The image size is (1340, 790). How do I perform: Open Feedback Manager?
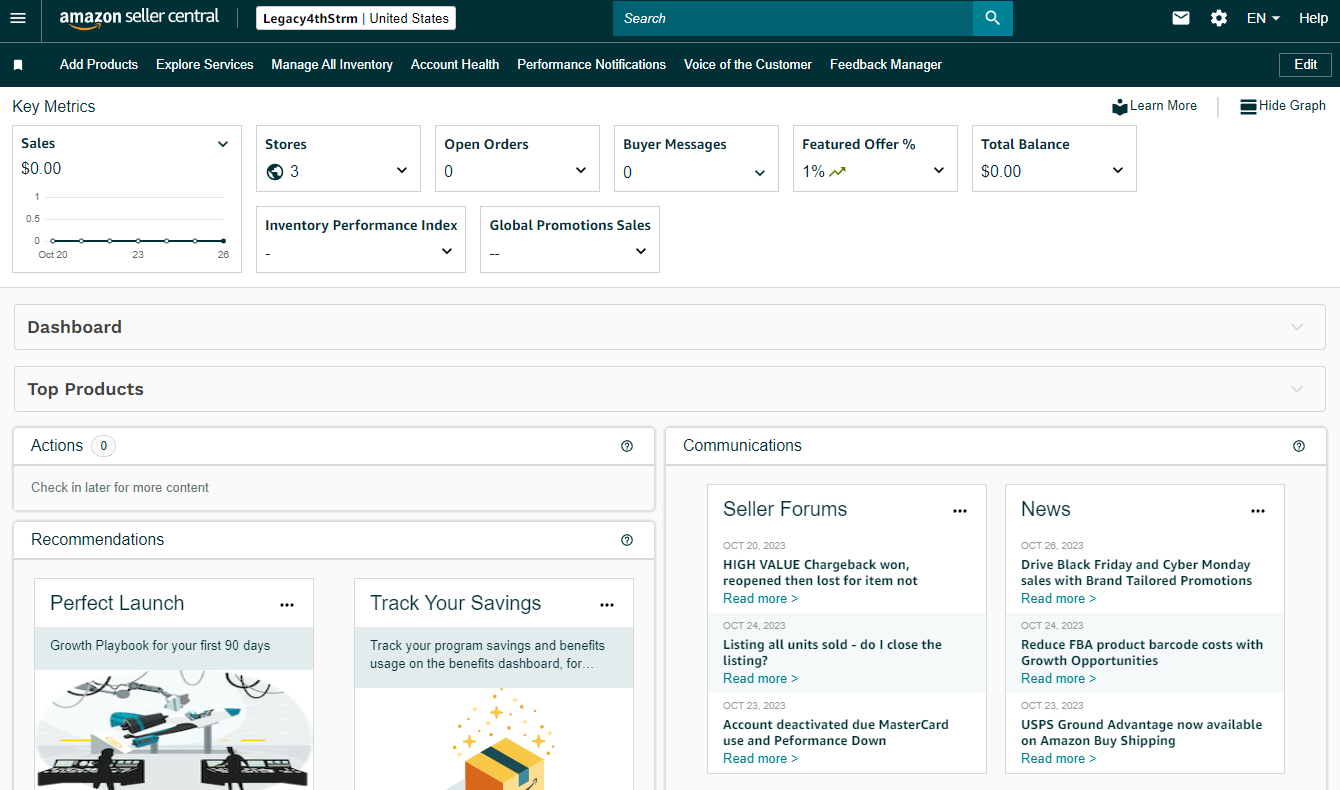[886, 65]
